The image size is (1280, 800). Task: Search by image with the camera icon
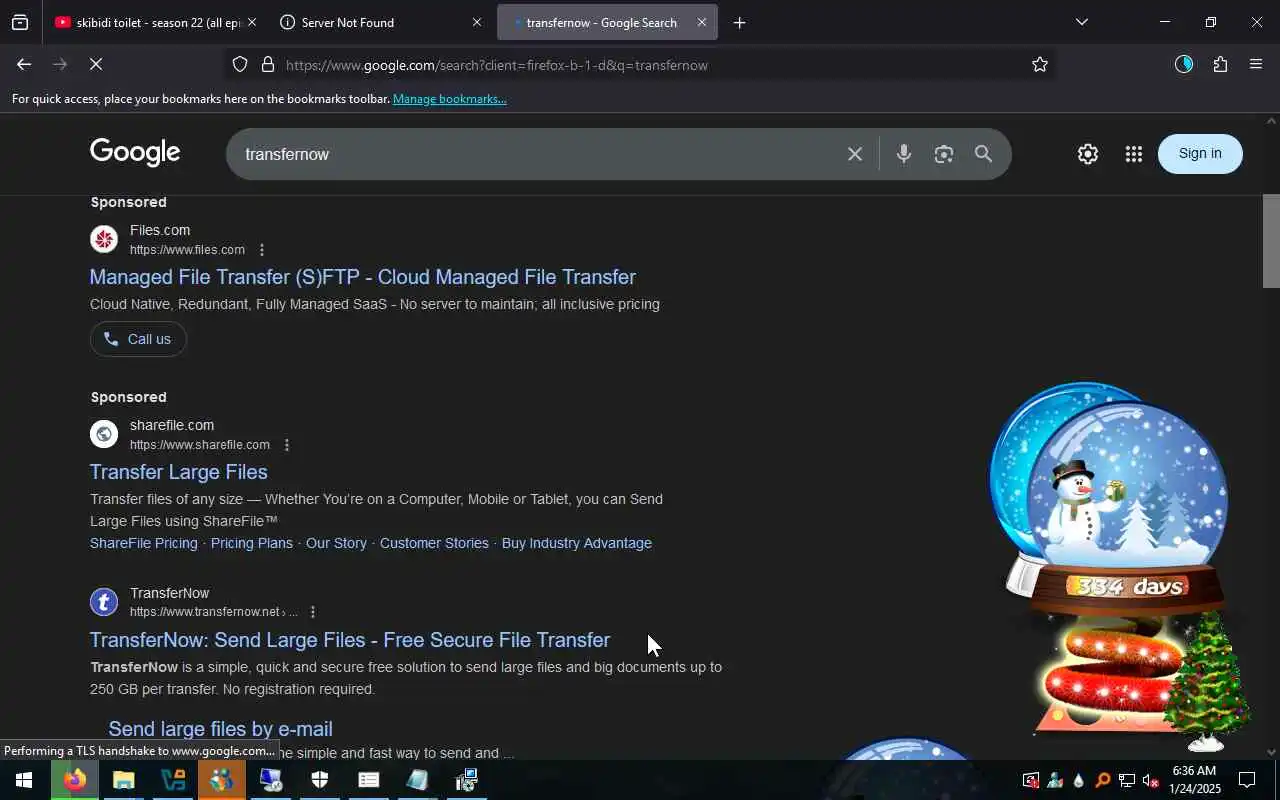click(x=943, y=154)
